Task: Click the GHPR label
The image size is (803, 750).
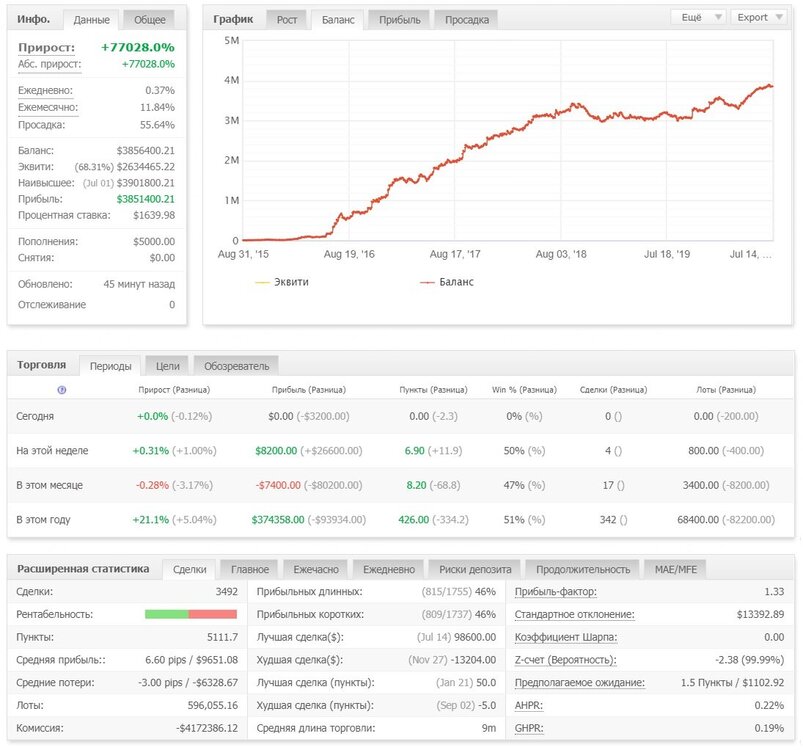Action: [529, 728]
